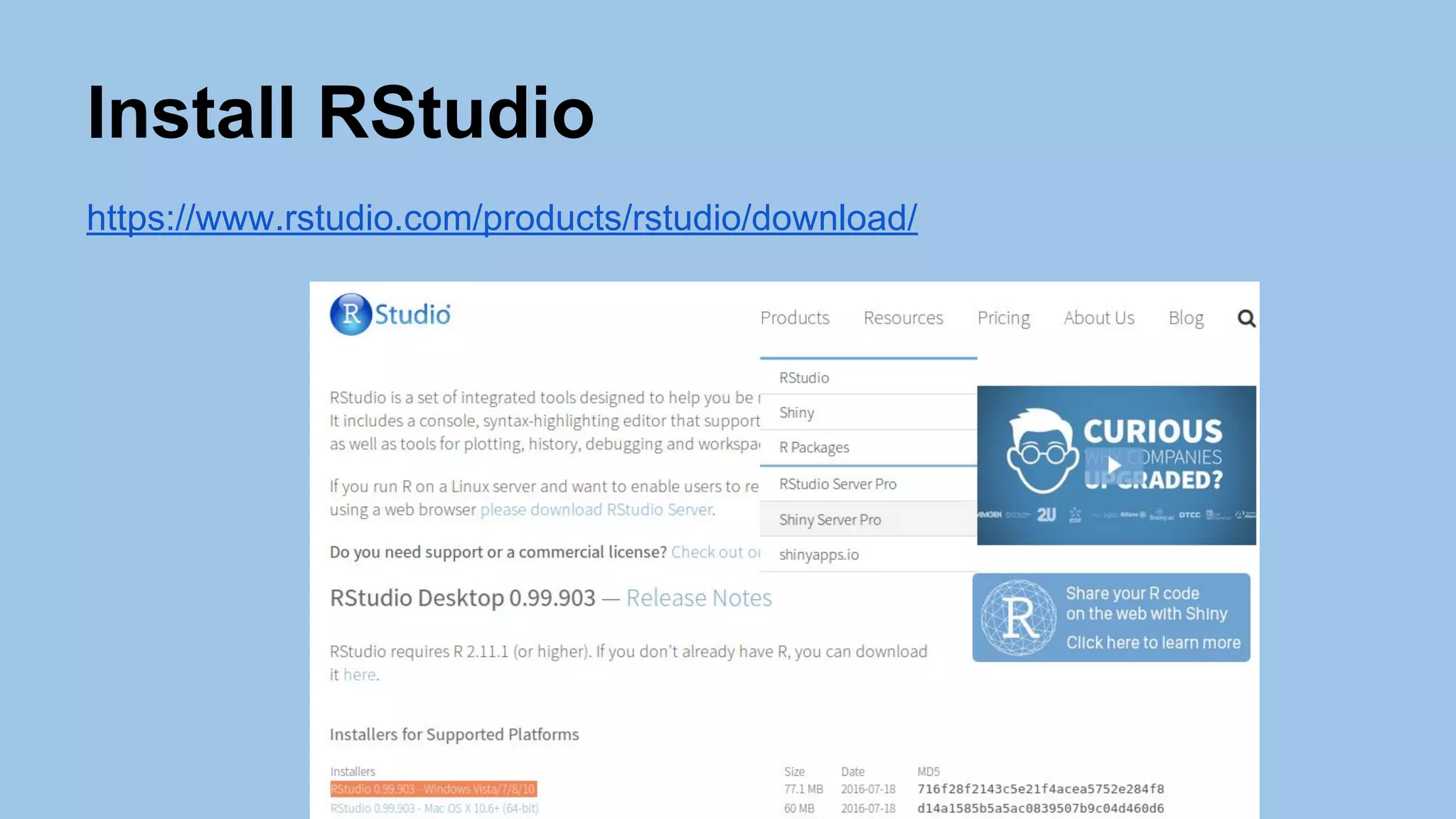The height and width of the screenshot is (819, 1456).
Task: Click 'Click here to learn more' Shiny text
Action: pos(1153,643)
